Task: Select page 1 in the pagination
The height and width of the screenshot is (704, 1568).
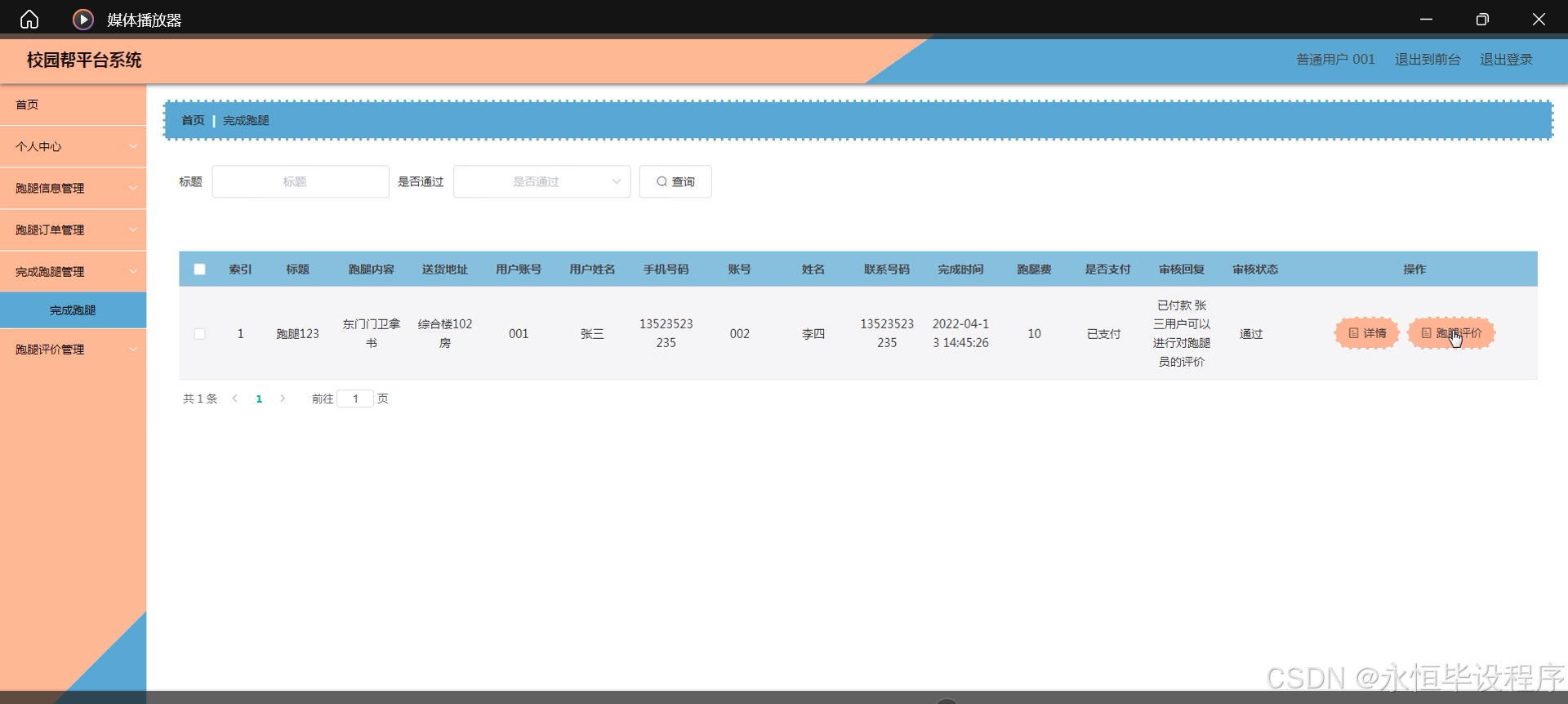Action: (x=259, y=399)
